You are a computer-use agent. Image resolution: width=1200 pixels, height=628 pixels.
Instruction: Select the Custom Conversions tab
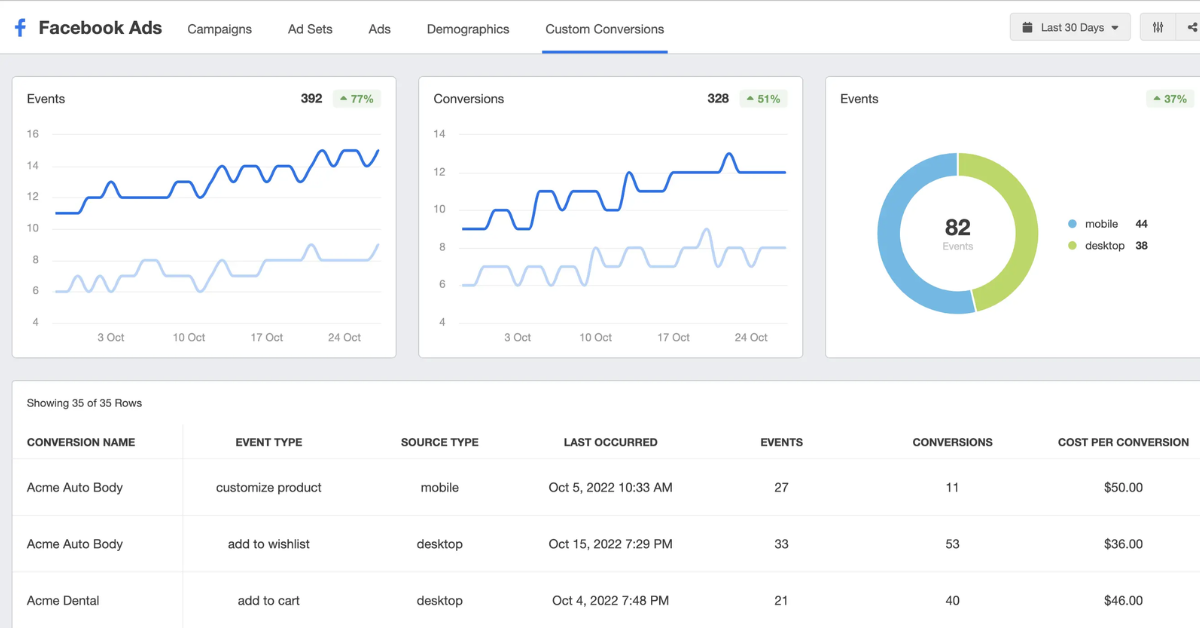pos(604,29)
